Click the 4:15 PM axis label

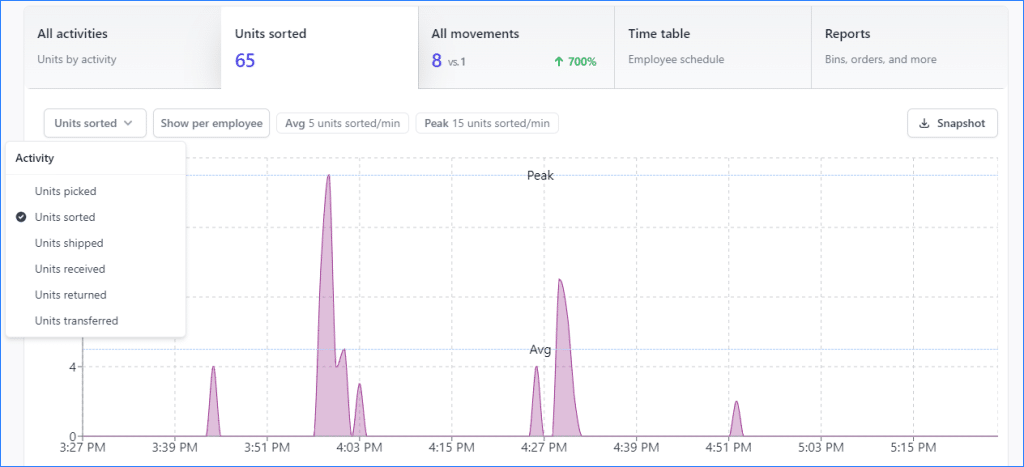[451, 448]
